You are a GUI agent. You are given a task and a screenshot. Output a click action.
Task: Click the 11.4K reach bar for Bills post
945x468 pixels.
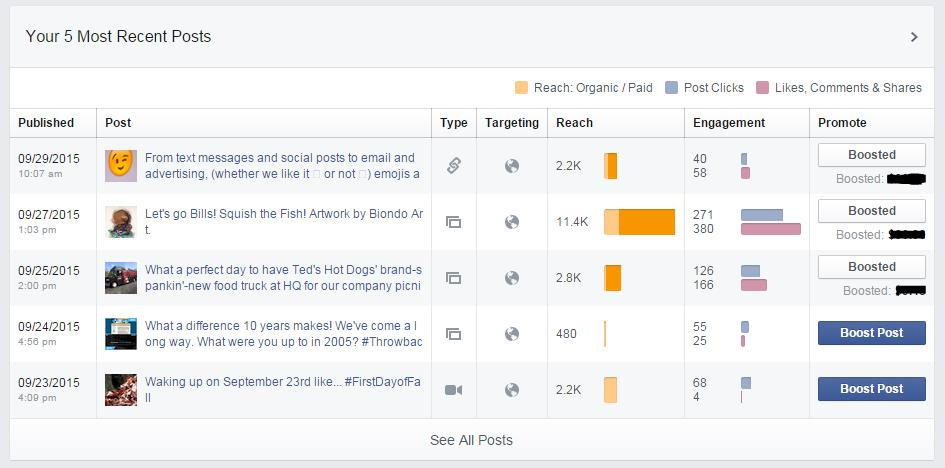[x=639, y=222]
